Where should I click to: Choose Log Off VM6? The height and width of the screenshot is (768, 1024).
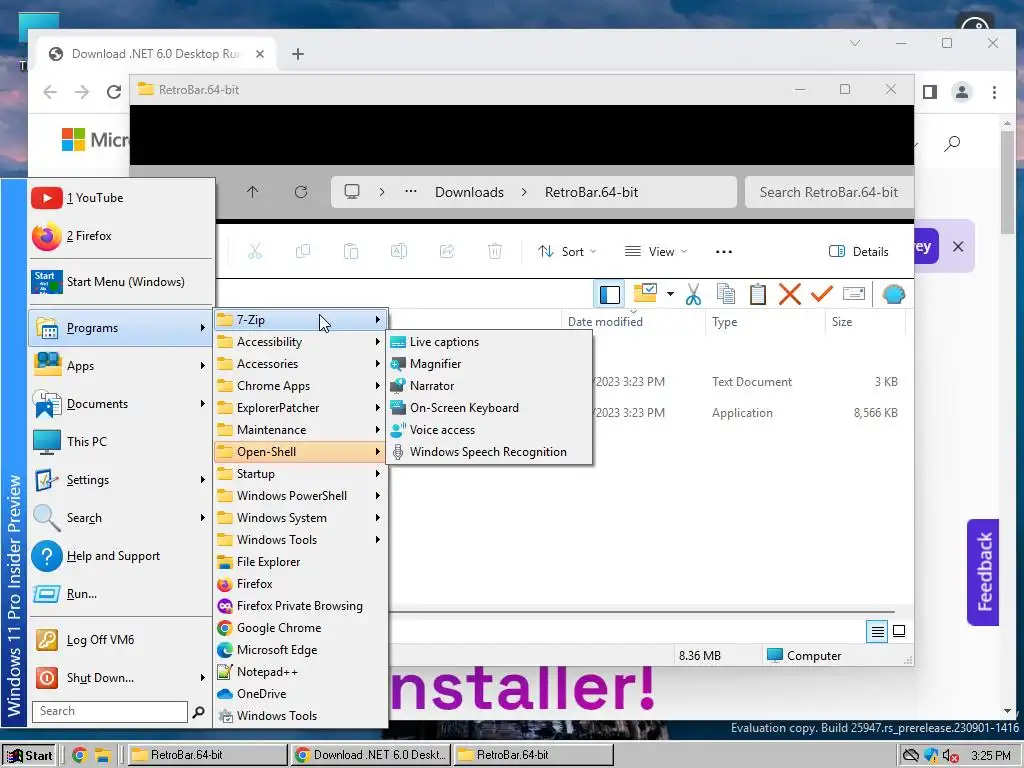pyautogui.click(x=121, y=640)
